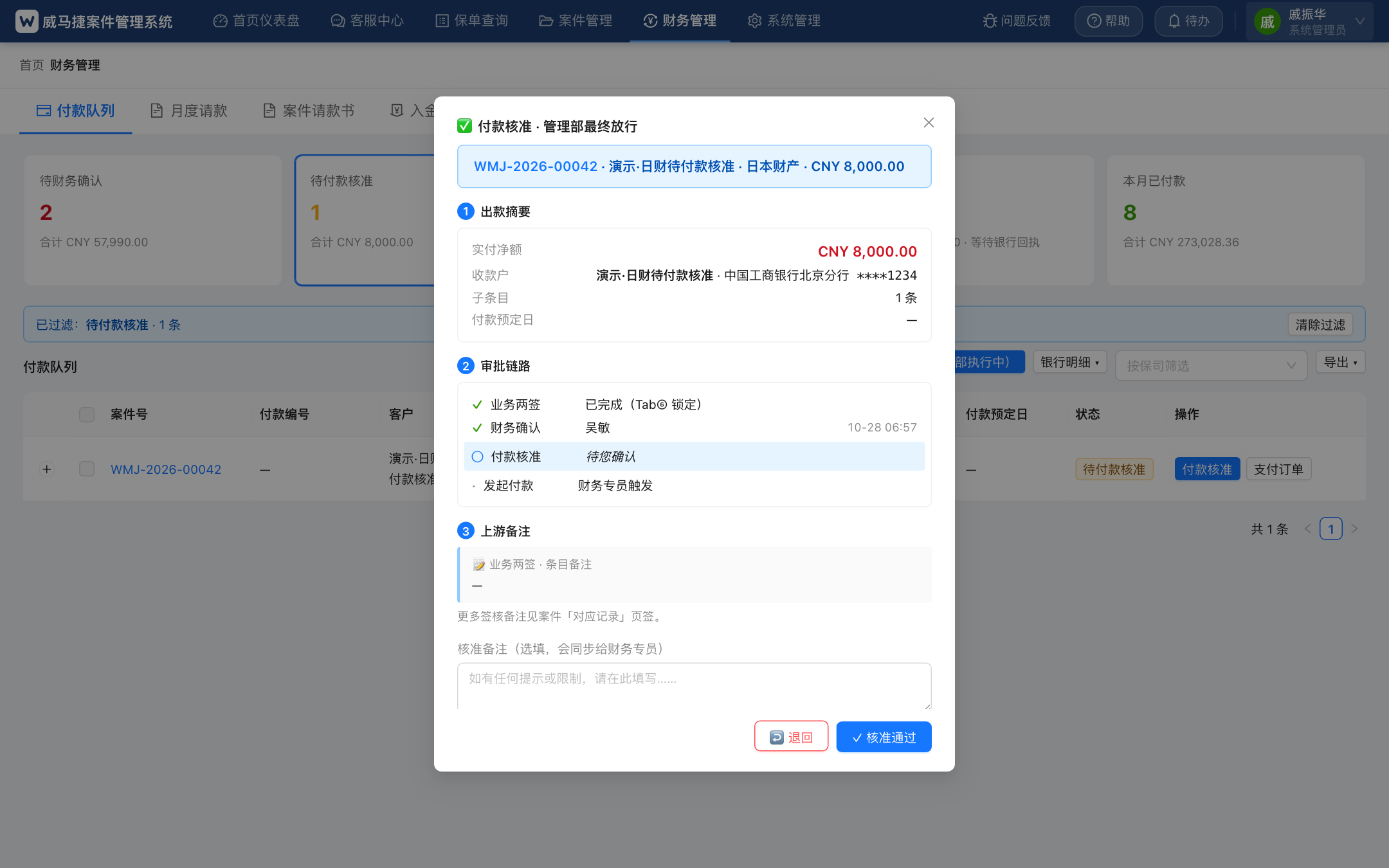Click the 问题反馈 bug icon
Screen dimensions: 1389x868
[990, 21]
